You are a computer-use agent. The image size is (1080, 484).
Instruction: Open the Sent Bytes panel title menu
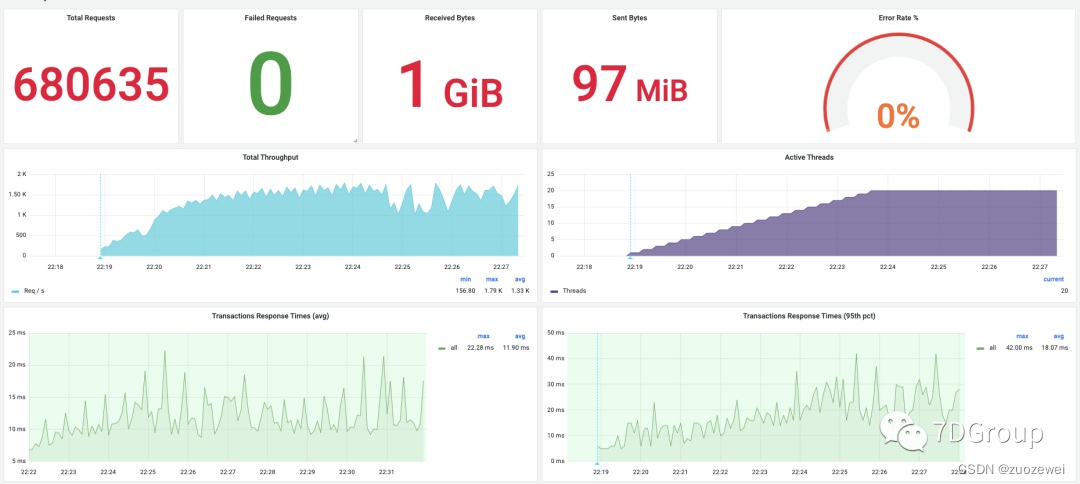click(629, 18)
